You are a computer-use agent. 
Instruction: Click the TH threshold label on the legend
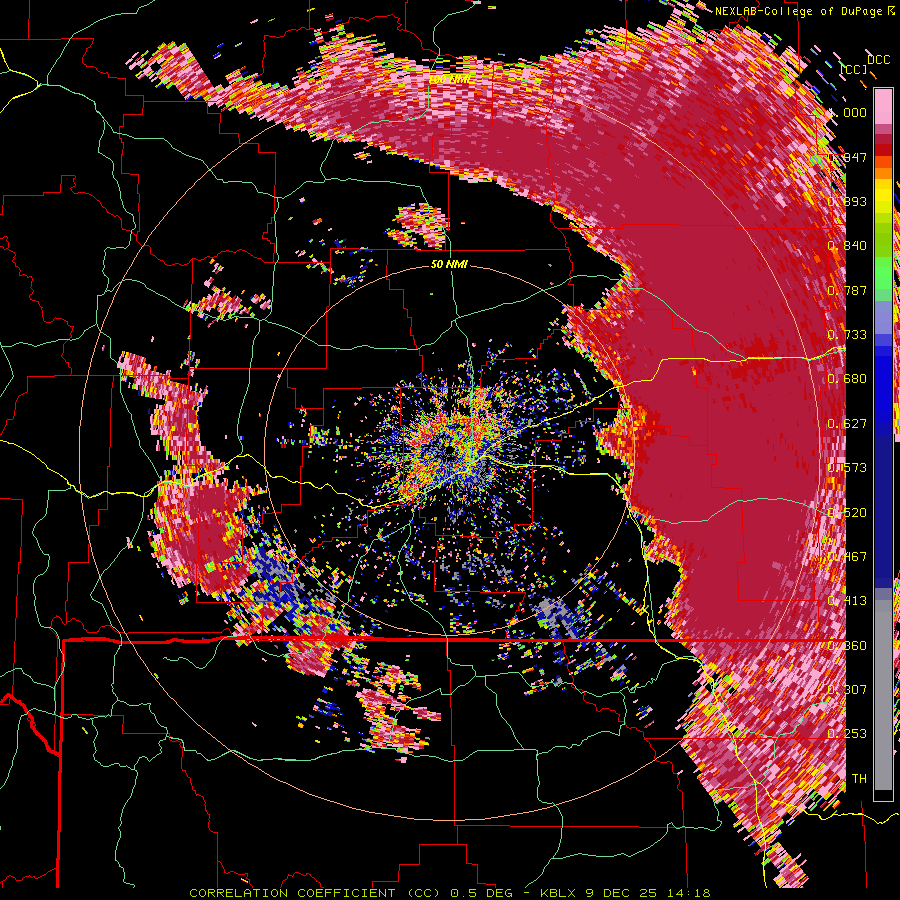(x=859, y=779)
